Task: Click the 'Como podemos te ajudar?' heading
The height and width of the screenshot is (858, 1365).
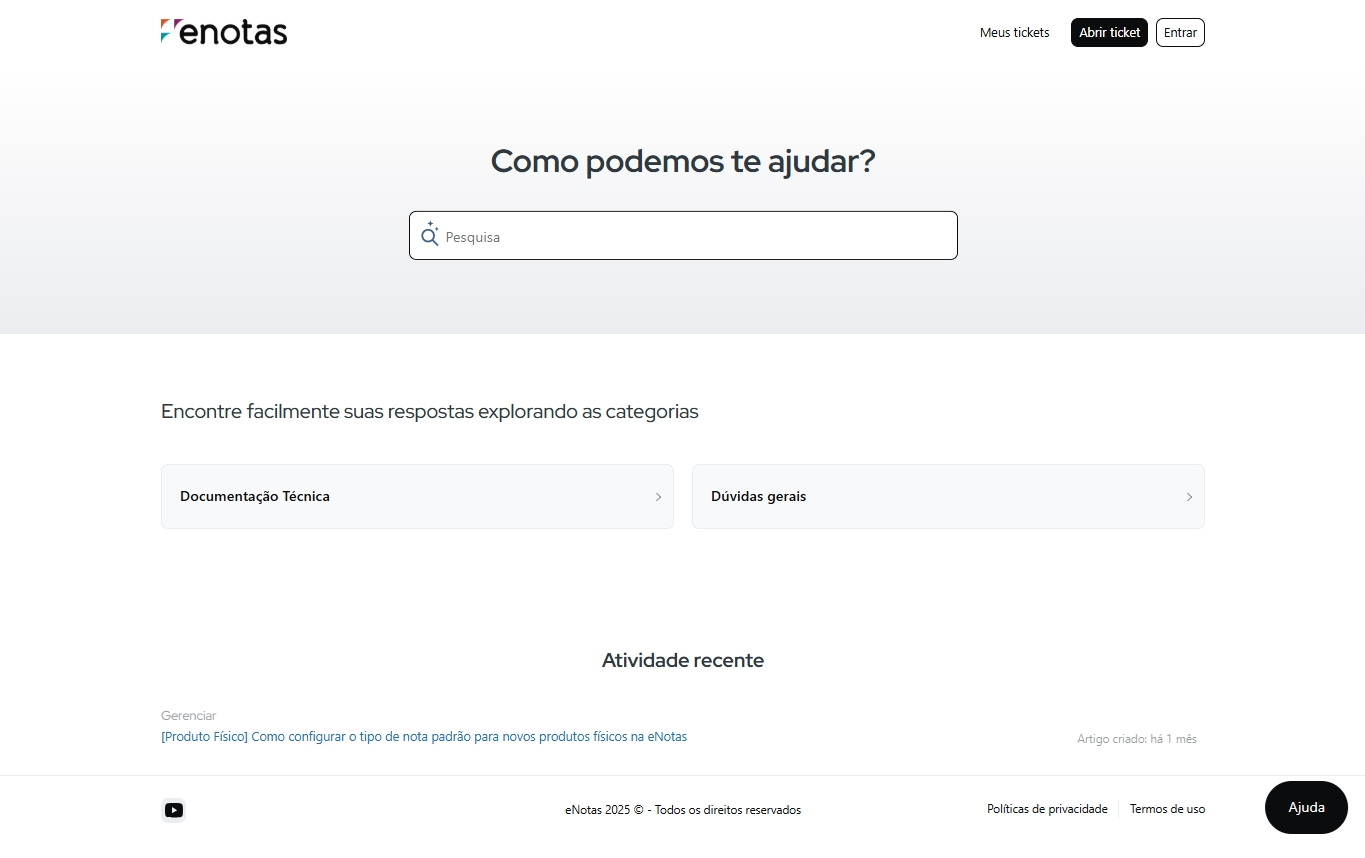Action: click(x=683, y=161)
